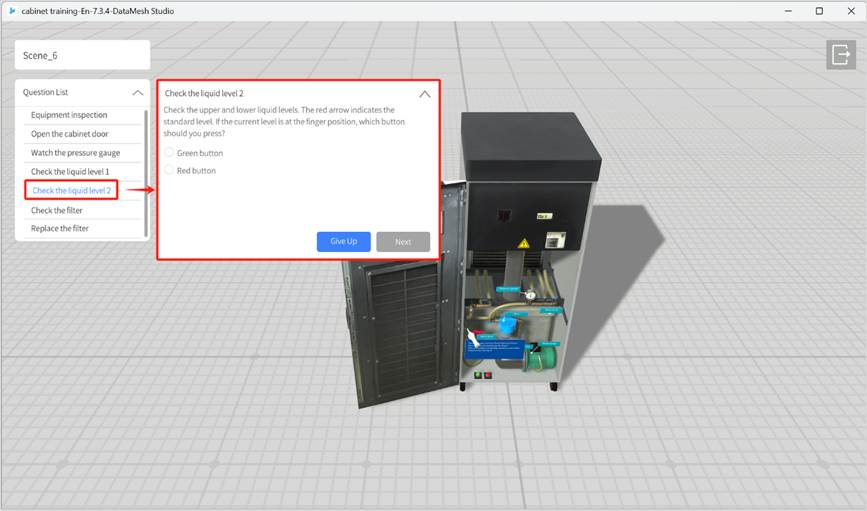Open the Equipment inspection question
Viewport: 867px width, 511px height.
tap(69, 115)
